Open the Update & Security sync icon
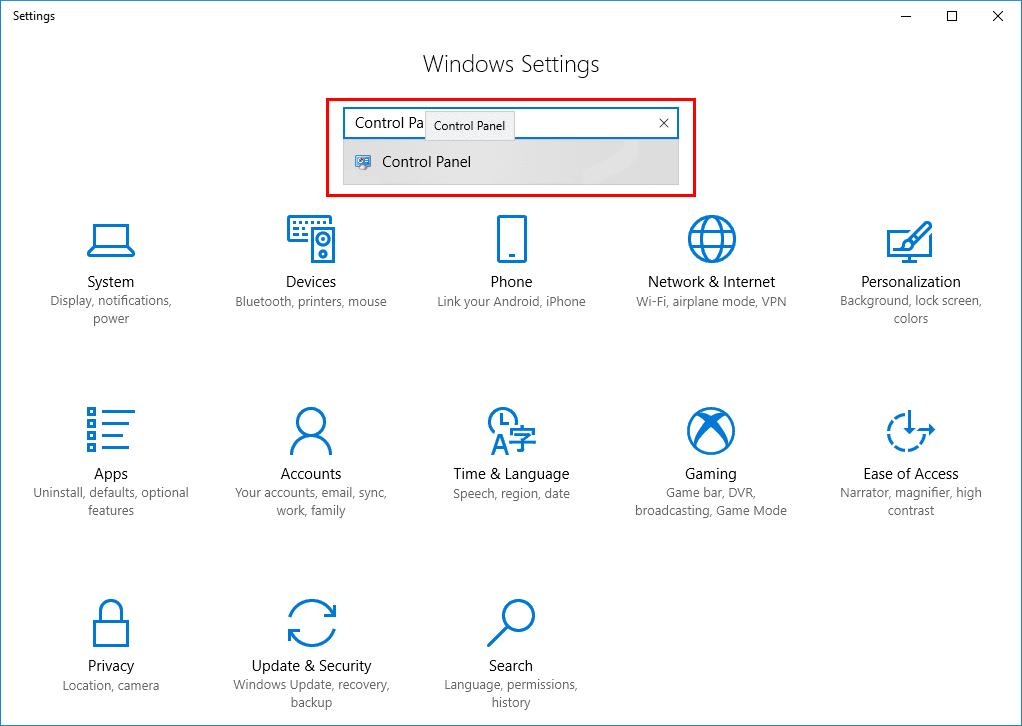 coord(312,623)
